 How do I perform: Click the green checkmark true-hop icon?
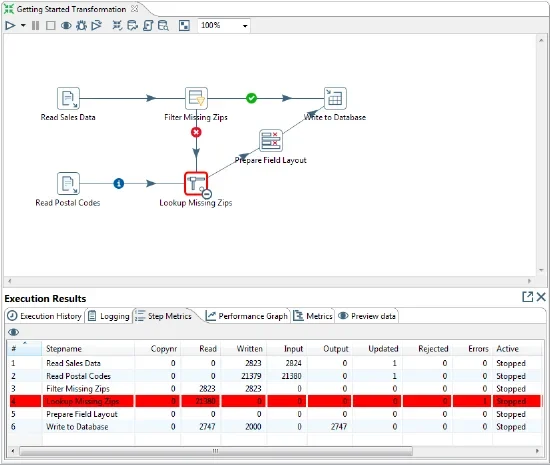click(x=251, y=98)
